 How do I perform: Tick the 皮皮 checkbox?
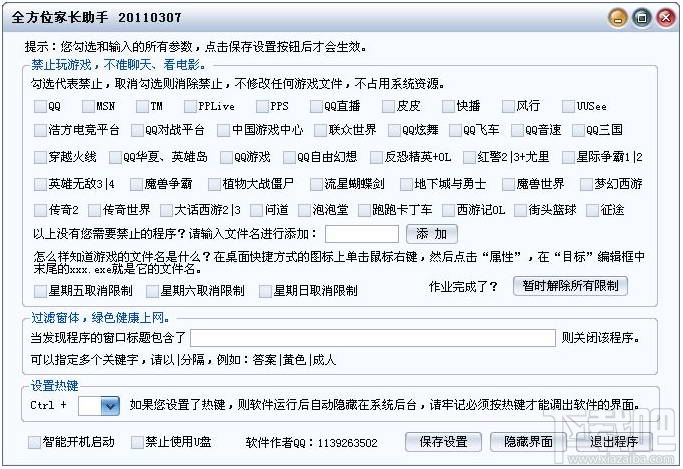coord(388,106)
